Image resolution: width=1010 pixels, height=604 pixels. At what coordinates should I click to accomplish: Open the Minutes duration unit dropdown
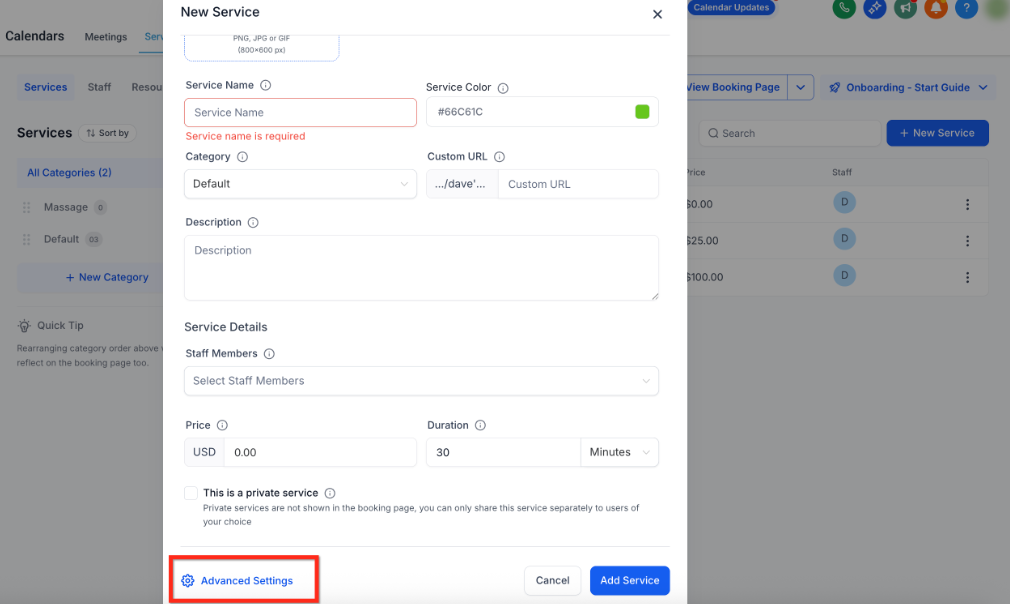[620, 452]
